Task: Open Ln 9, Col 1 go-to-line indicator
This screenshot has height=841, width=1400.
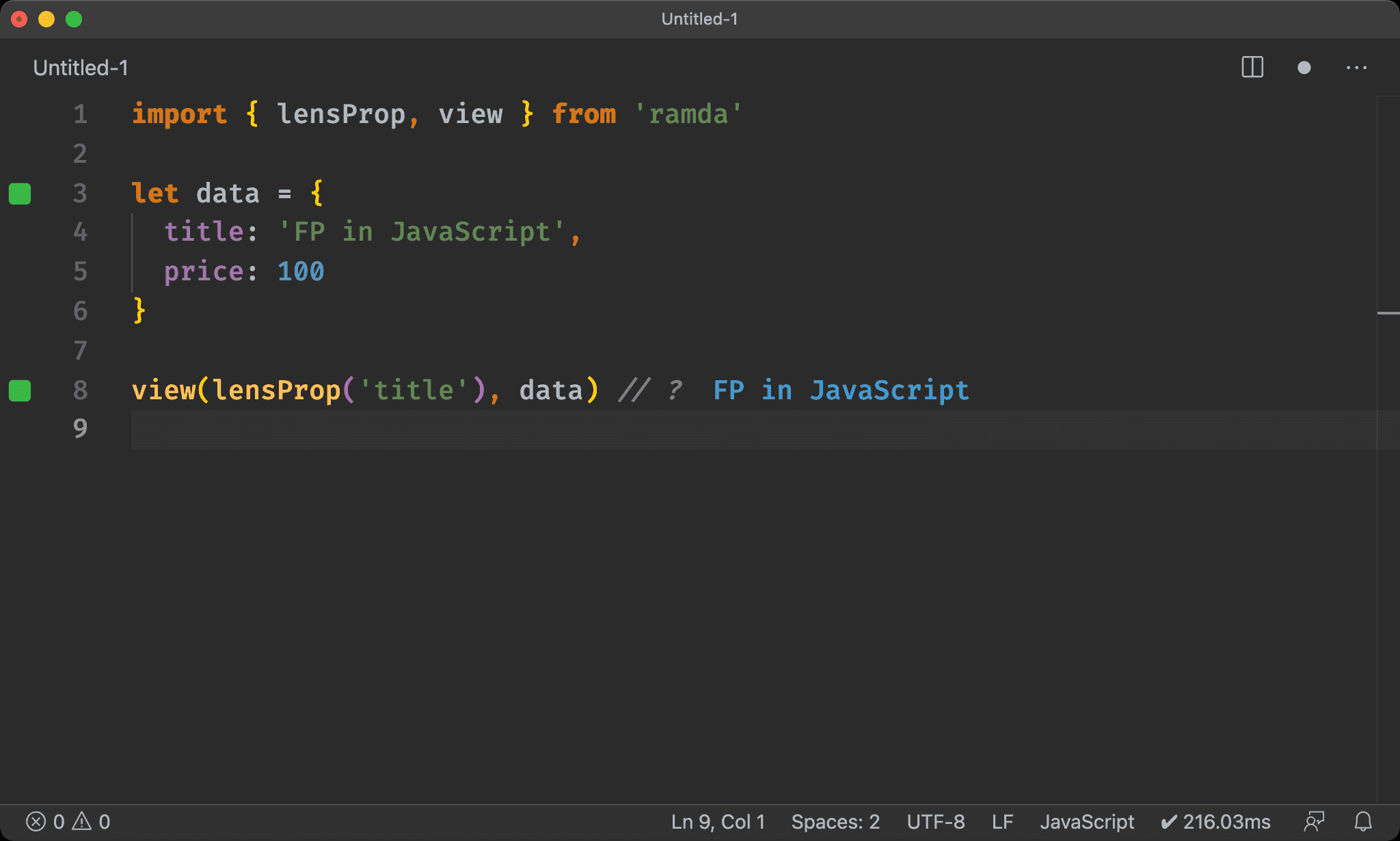Action: point(718,821)
